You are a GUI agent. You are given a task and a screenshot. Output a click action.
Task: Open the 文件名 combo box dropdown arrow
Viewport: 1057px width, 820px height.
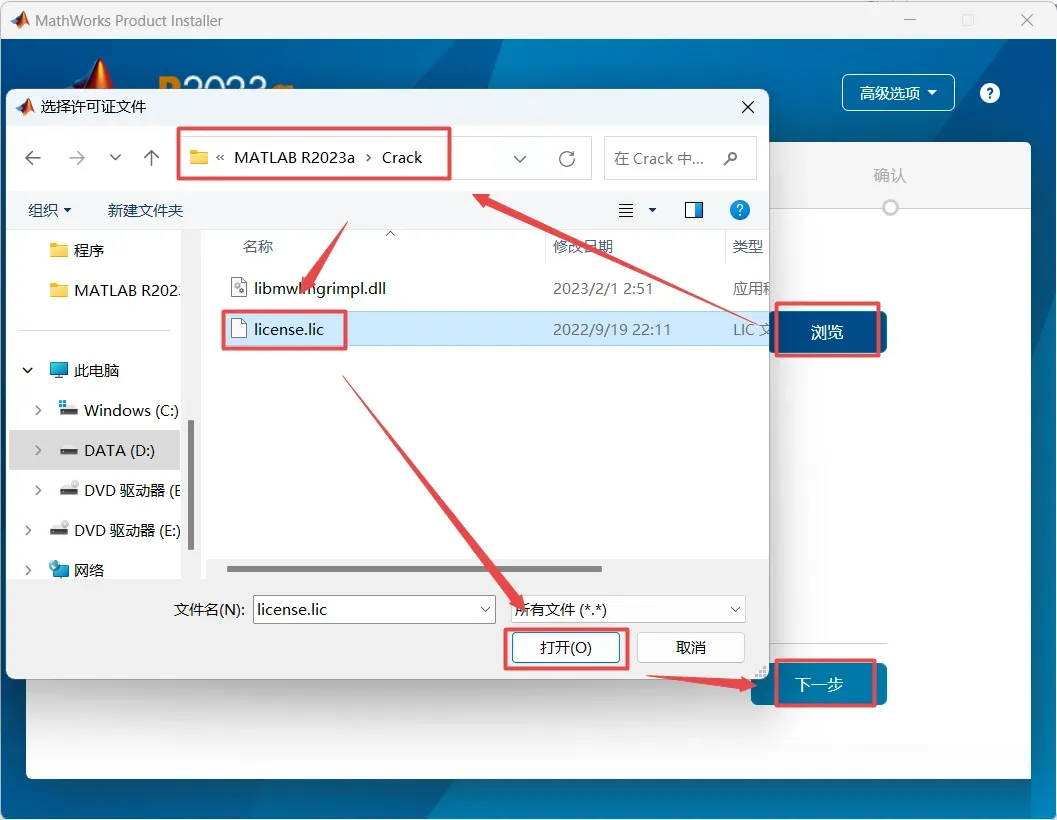[485, 610]
